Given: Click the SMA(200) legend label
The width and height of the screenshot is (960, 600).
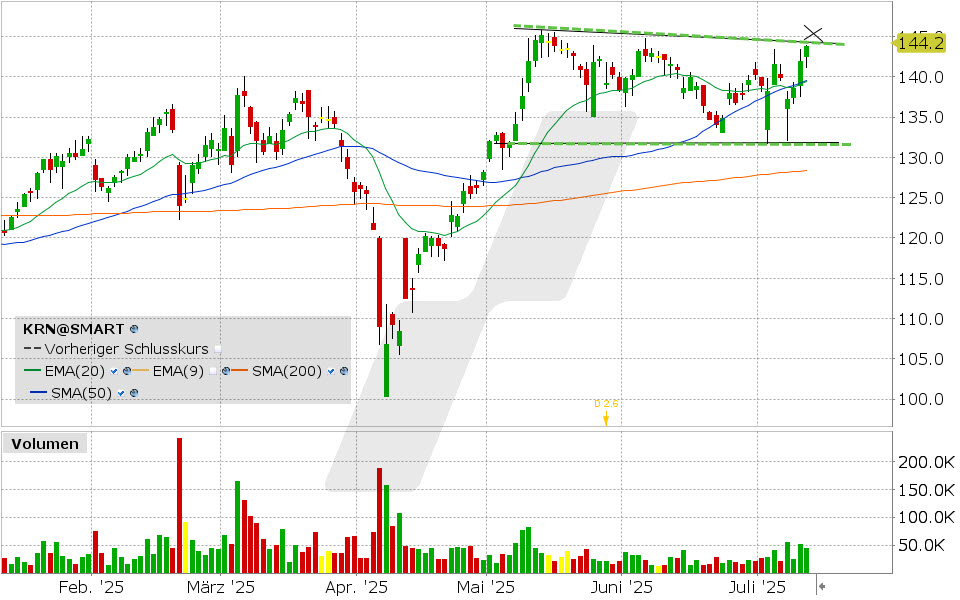Looking at the screenshot, I should pyautogui.click(x=287, y=371).
